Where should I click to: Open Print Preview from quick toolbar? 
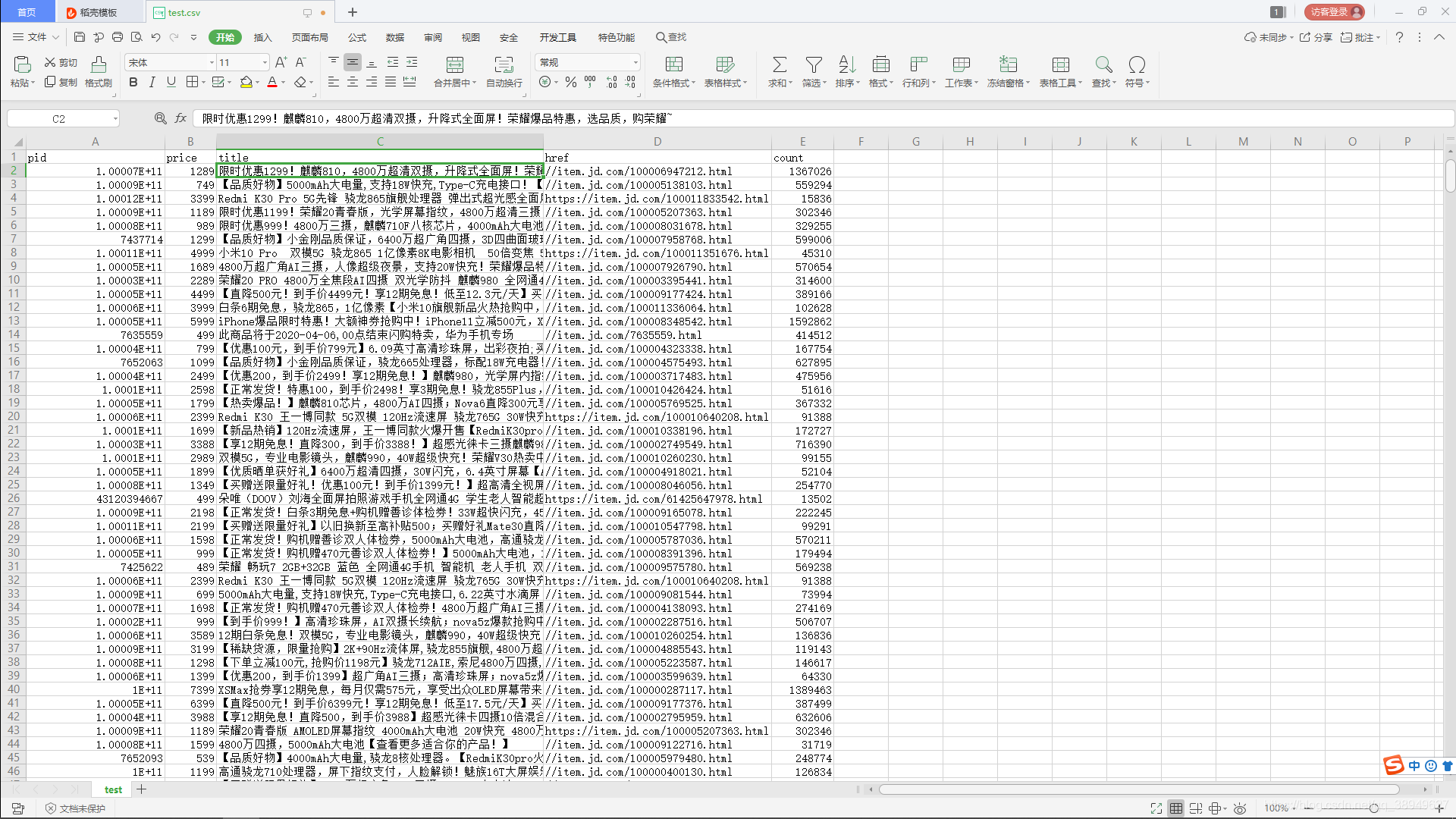click(x=136, y=37)
